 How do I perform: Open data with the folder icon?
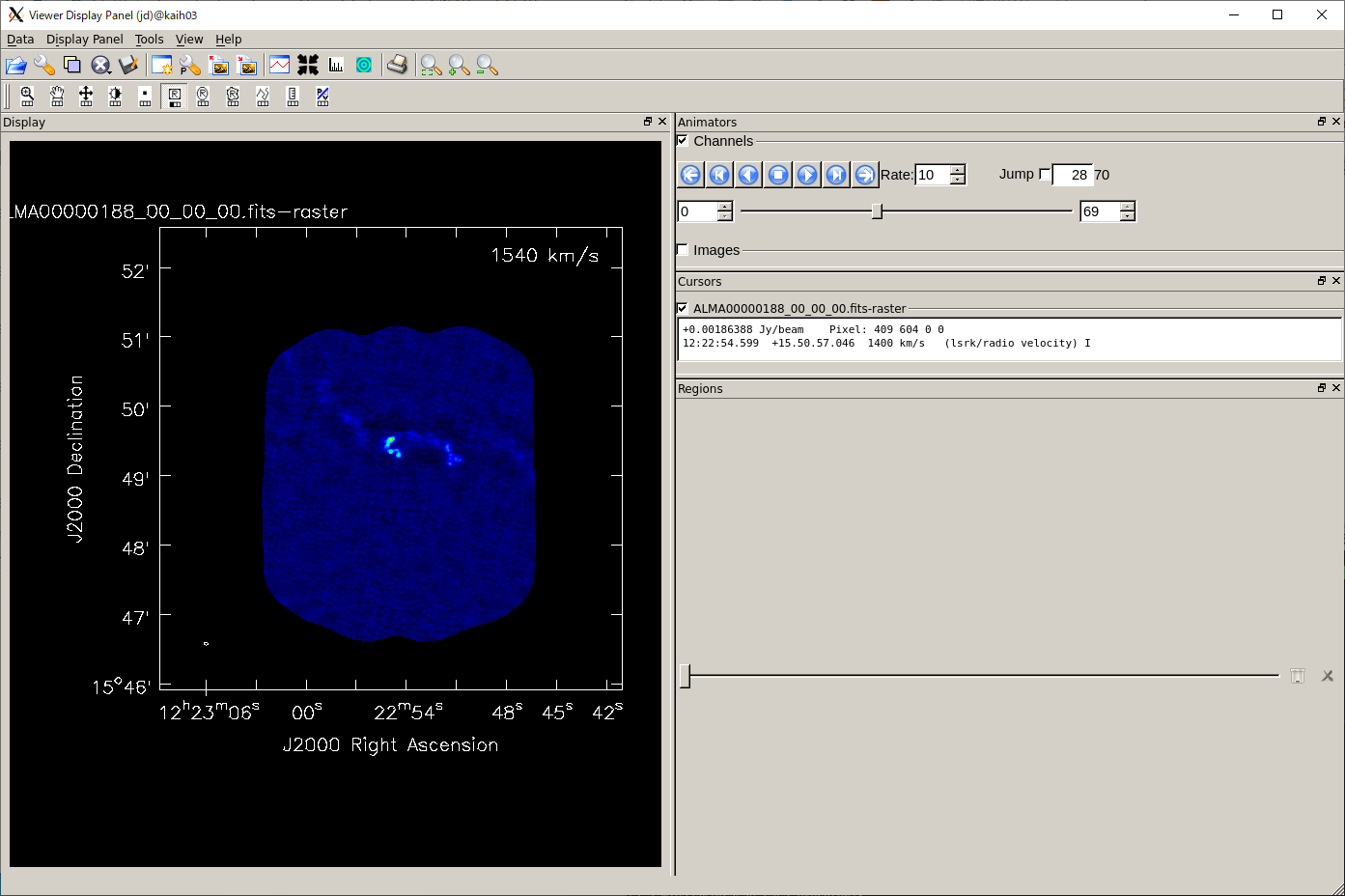click(15, 65)
